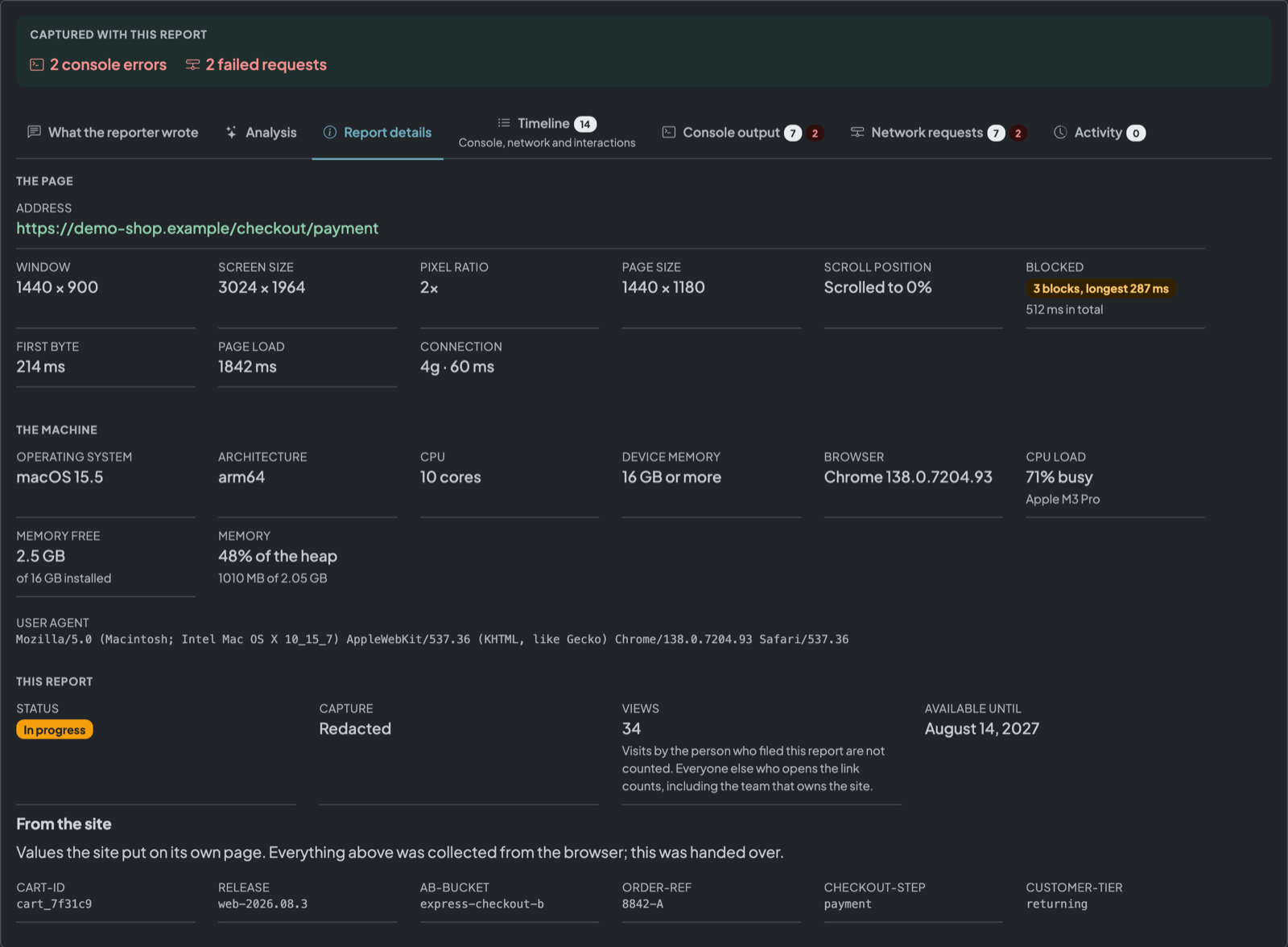Click the arm64 architecture value
This screenshot has height=947, width=1288.
tap(242, 477)
